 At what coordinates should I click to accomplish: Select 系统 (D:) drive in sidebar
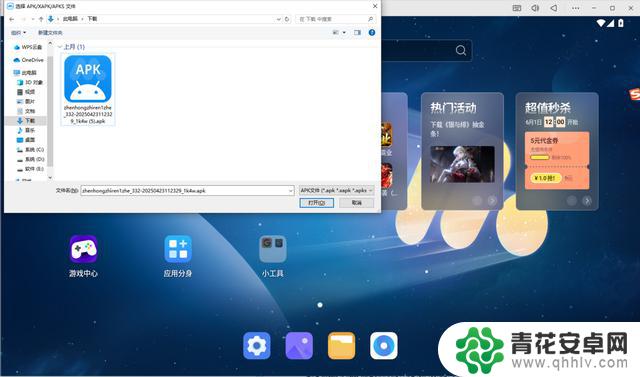click(30, 159)
